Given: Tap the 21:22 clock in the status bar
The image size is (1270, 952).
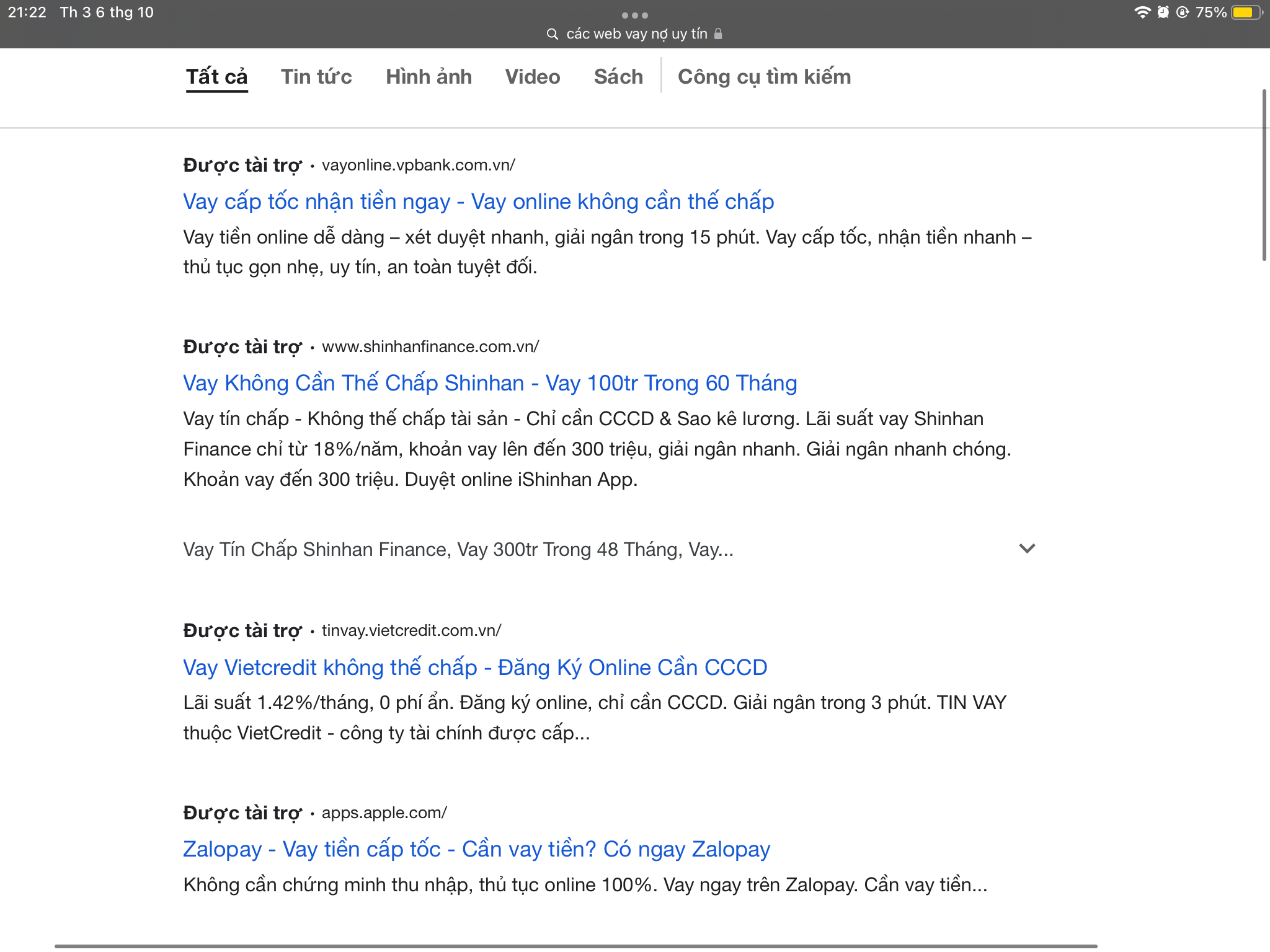Looking at the screenshot, I should (27, 12).
